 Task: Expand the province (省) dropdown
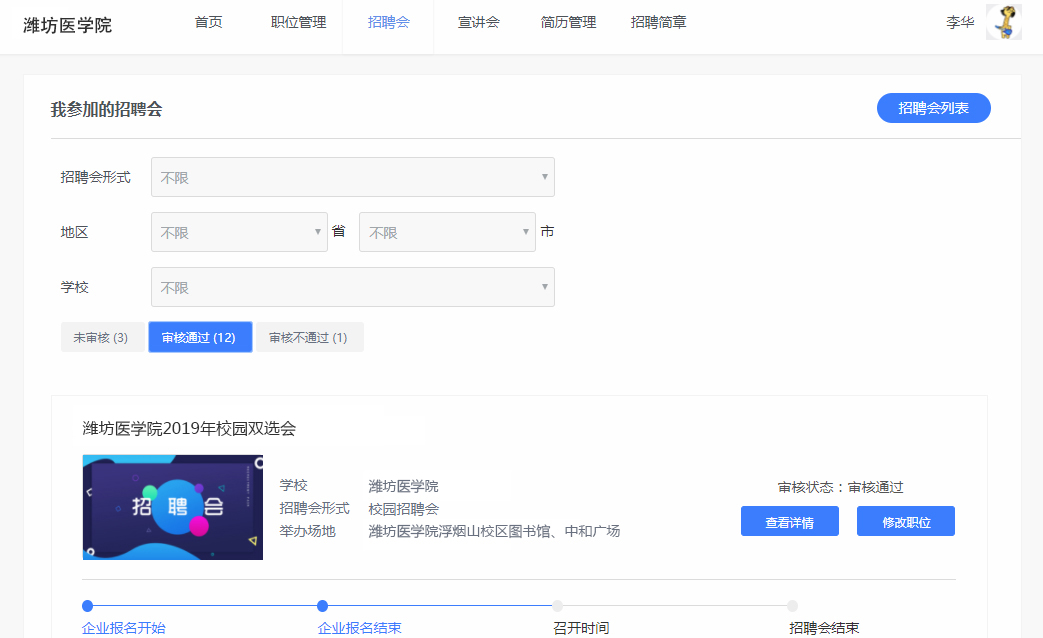(x=239, y=232)
